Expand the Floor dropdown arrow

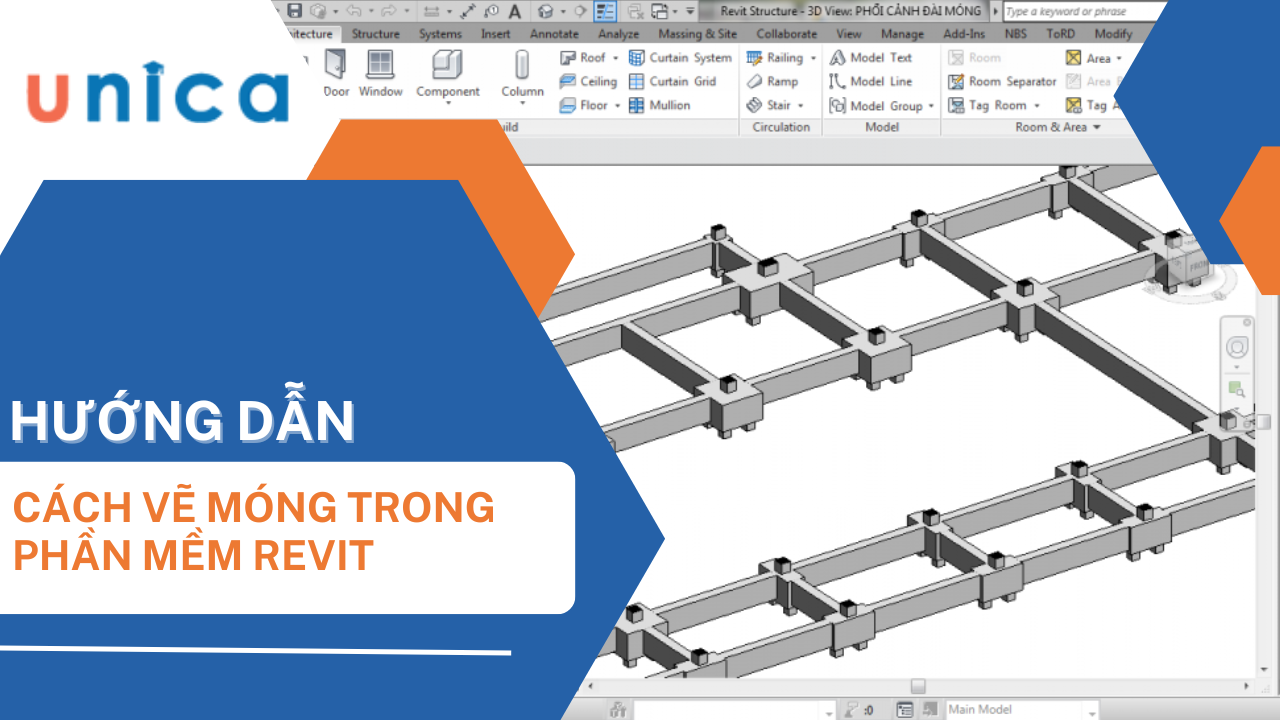click(617, 105)
